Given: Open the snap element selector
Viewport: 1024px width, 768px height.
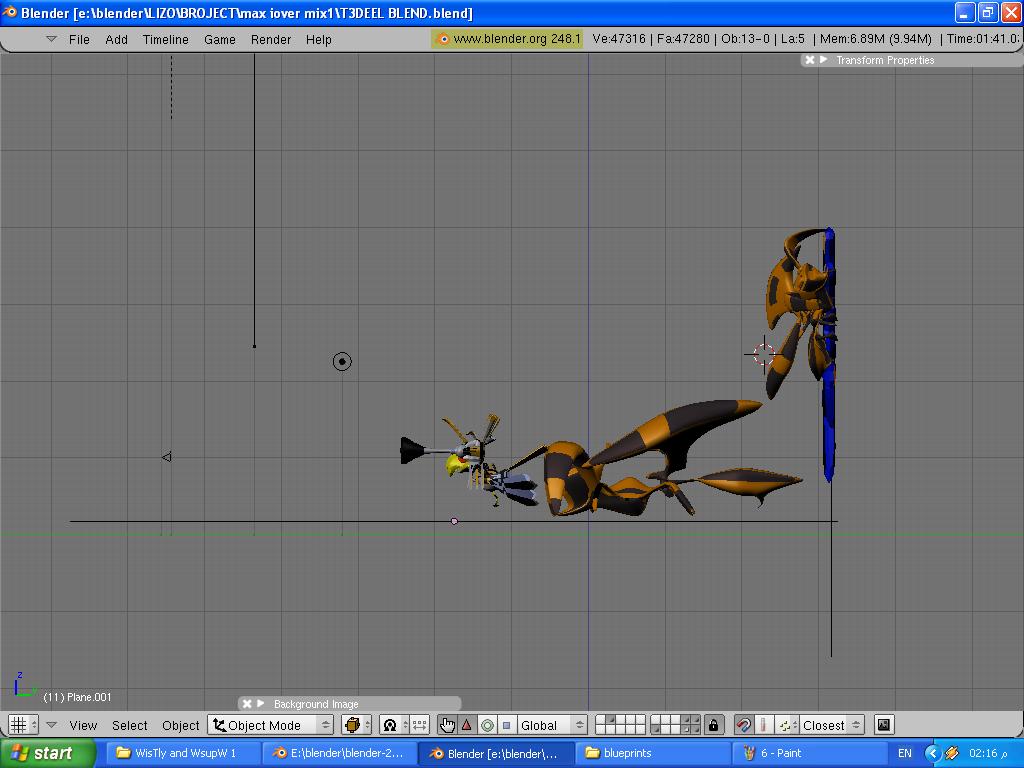Looking at the screenshot, I should coord(787,725).
